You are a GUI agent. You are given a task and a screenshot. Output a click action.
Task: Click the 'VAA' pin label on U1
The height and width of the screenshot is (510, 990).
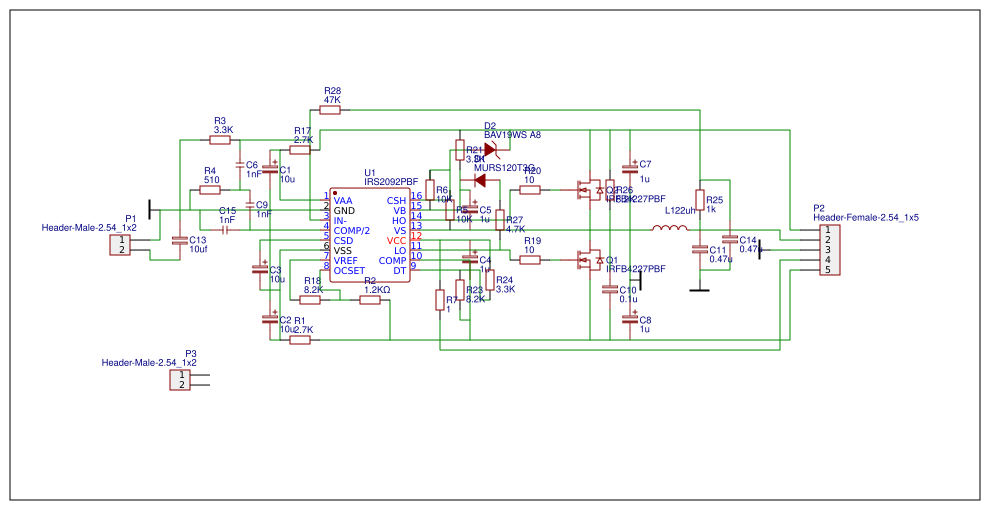pyautogui.click(x=343, y=201)
